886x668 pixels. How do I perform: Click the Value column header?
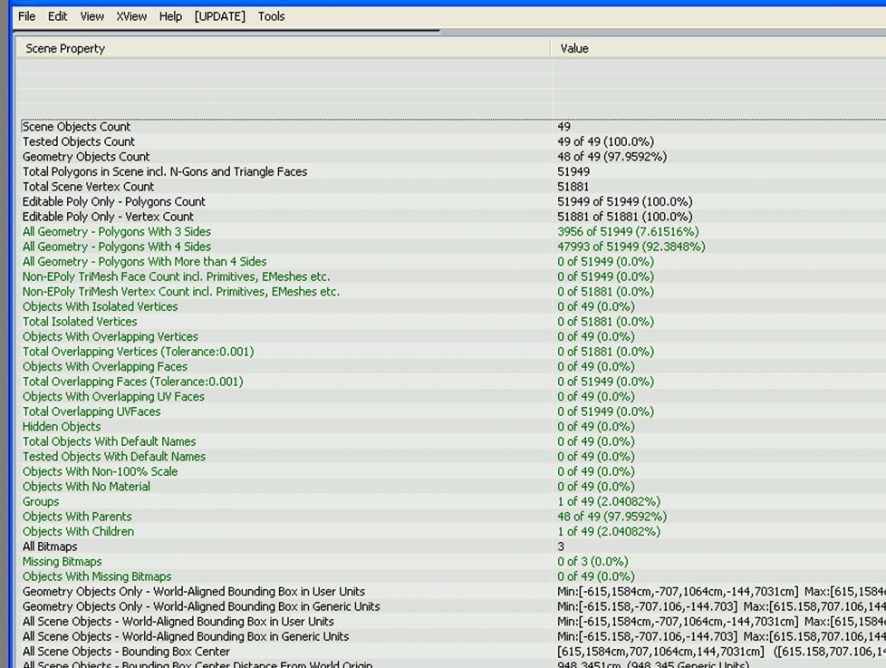(574, 48)
